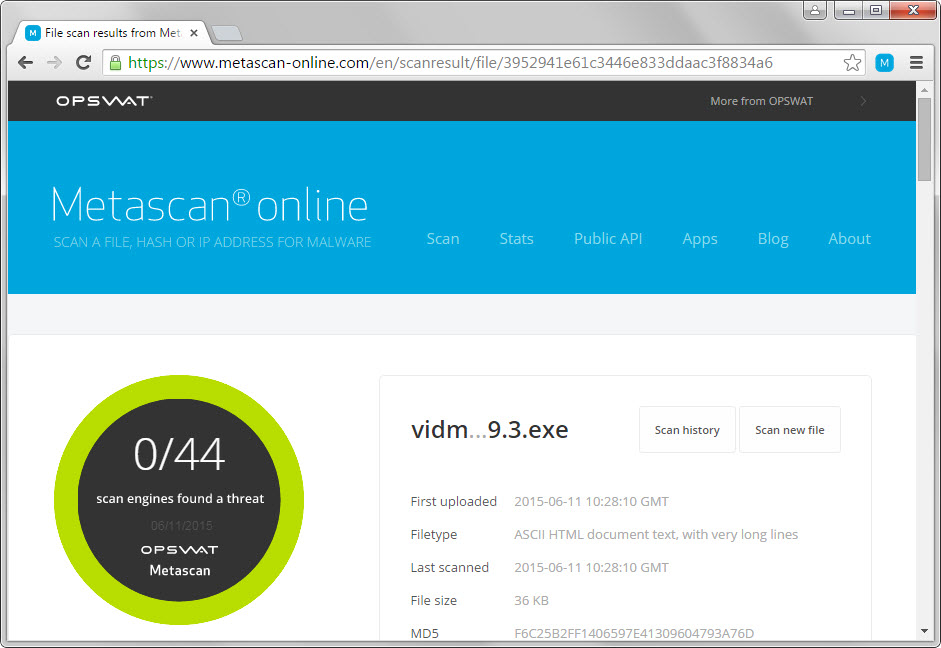Click the Scan history button
This screenshot has height=648, width=941.
coord(687,430)
